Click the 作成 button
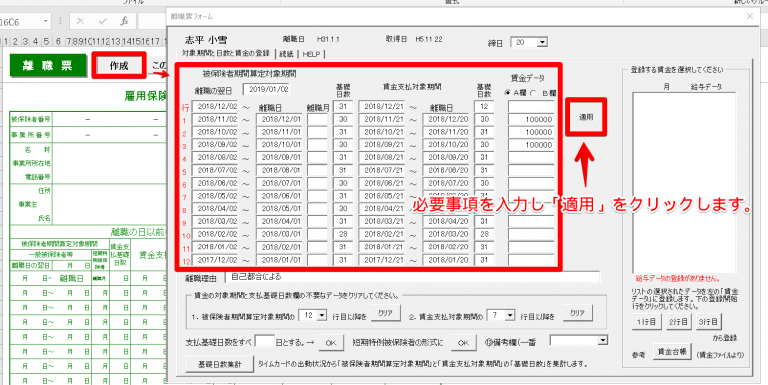Image resolution: width=768 pixels, height=385 pixels. pos(119,66)
